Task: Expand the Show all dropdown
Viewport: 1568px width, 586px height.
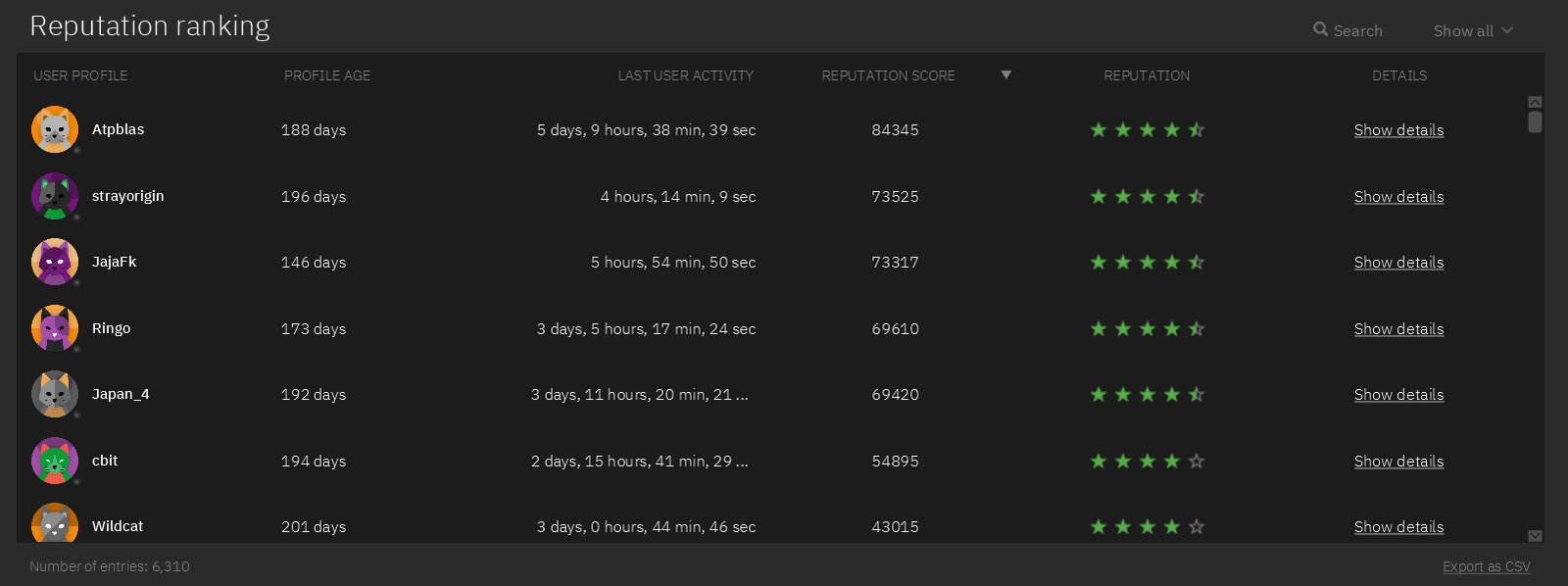Action: click(1472, 30)
